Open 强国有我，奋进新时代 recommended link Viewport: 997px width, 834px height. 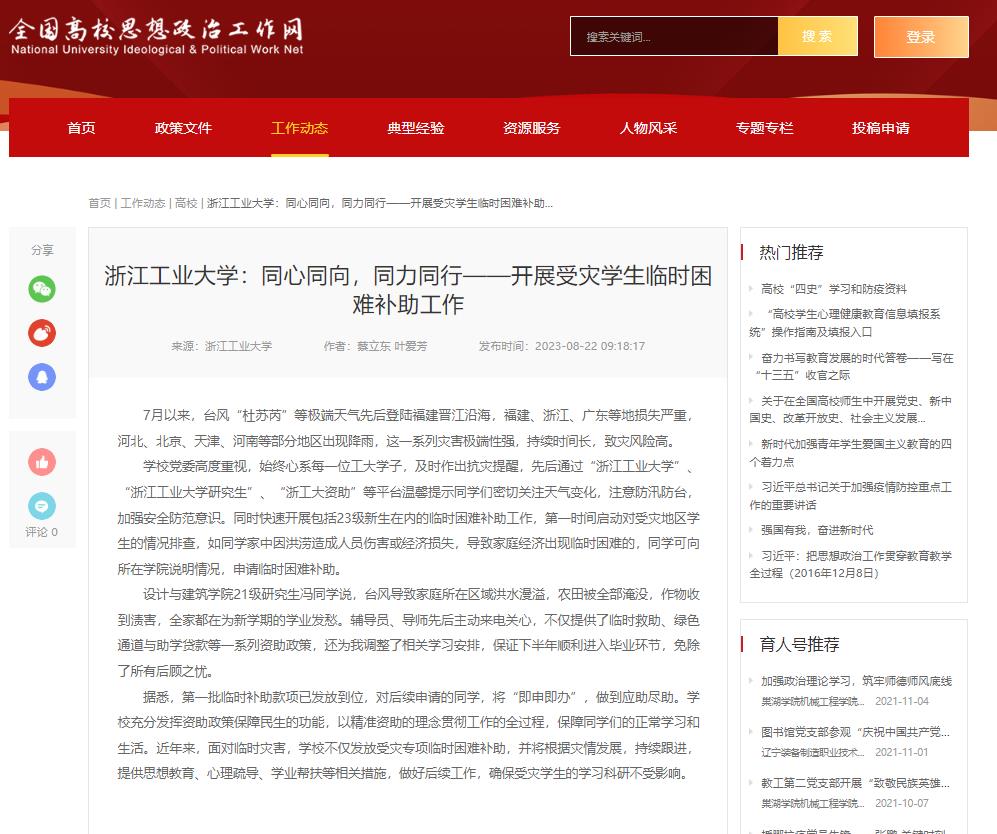pyautogui.click(x=816, y=530)
